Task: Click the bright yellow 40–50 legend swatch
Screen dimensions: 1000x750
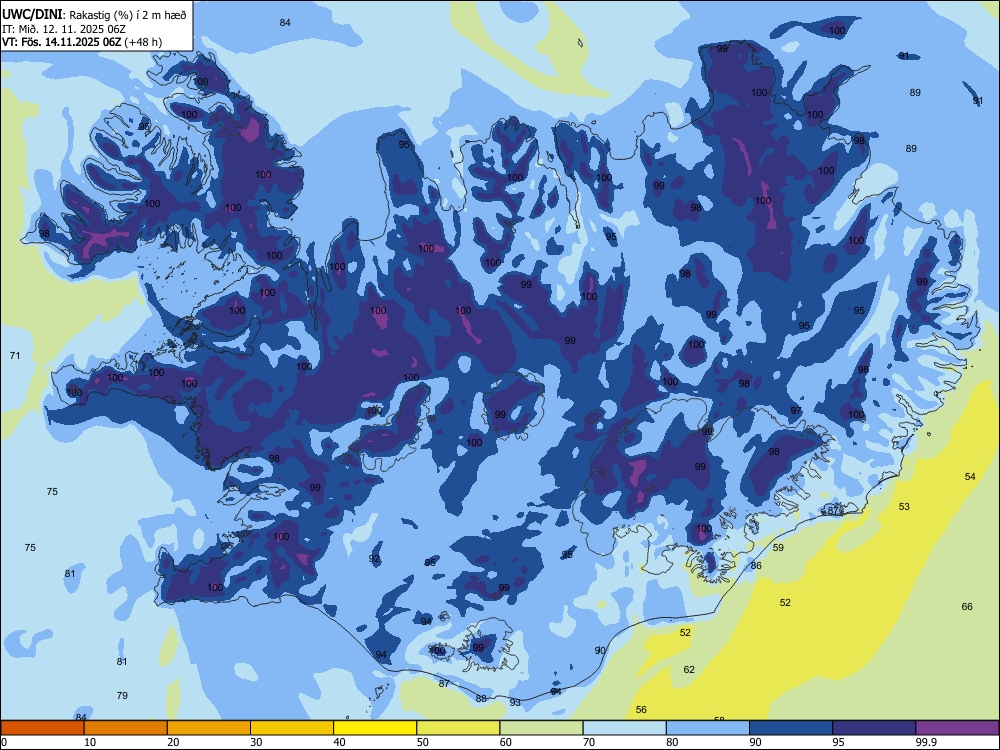Action: pos(375,728)
